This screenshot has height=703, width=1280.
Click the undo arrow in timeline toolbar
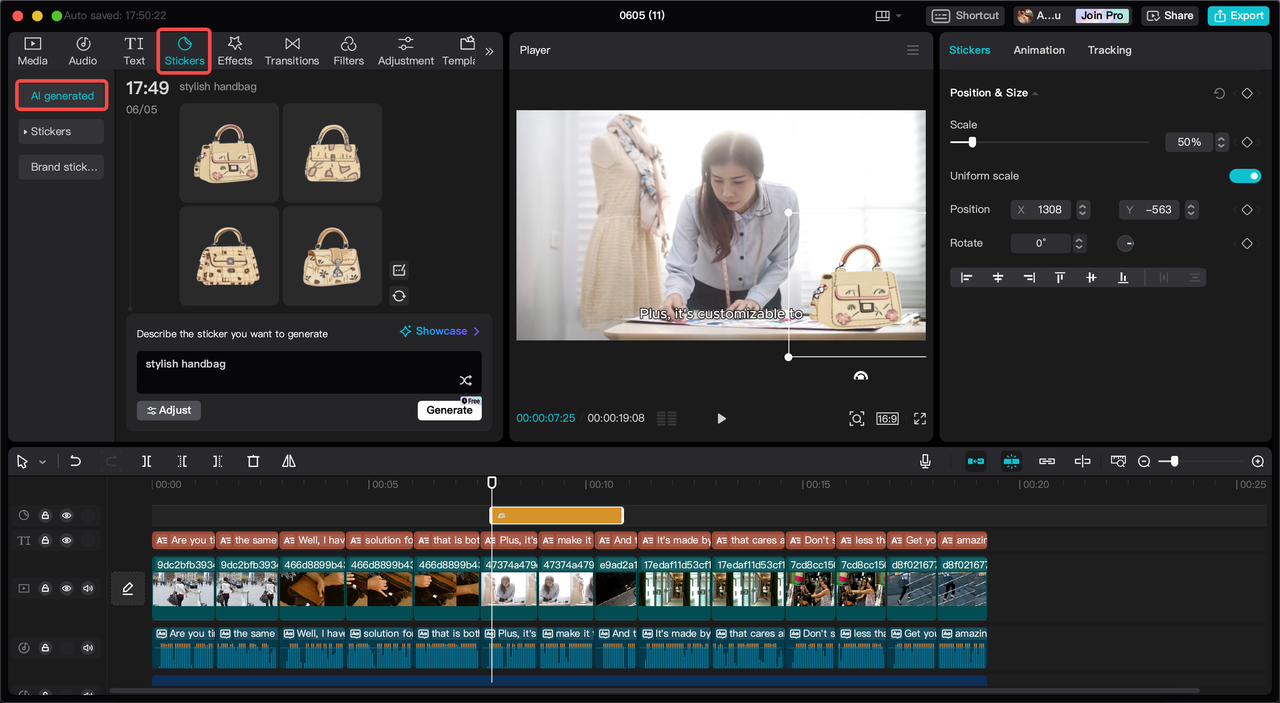pos(75,461)
